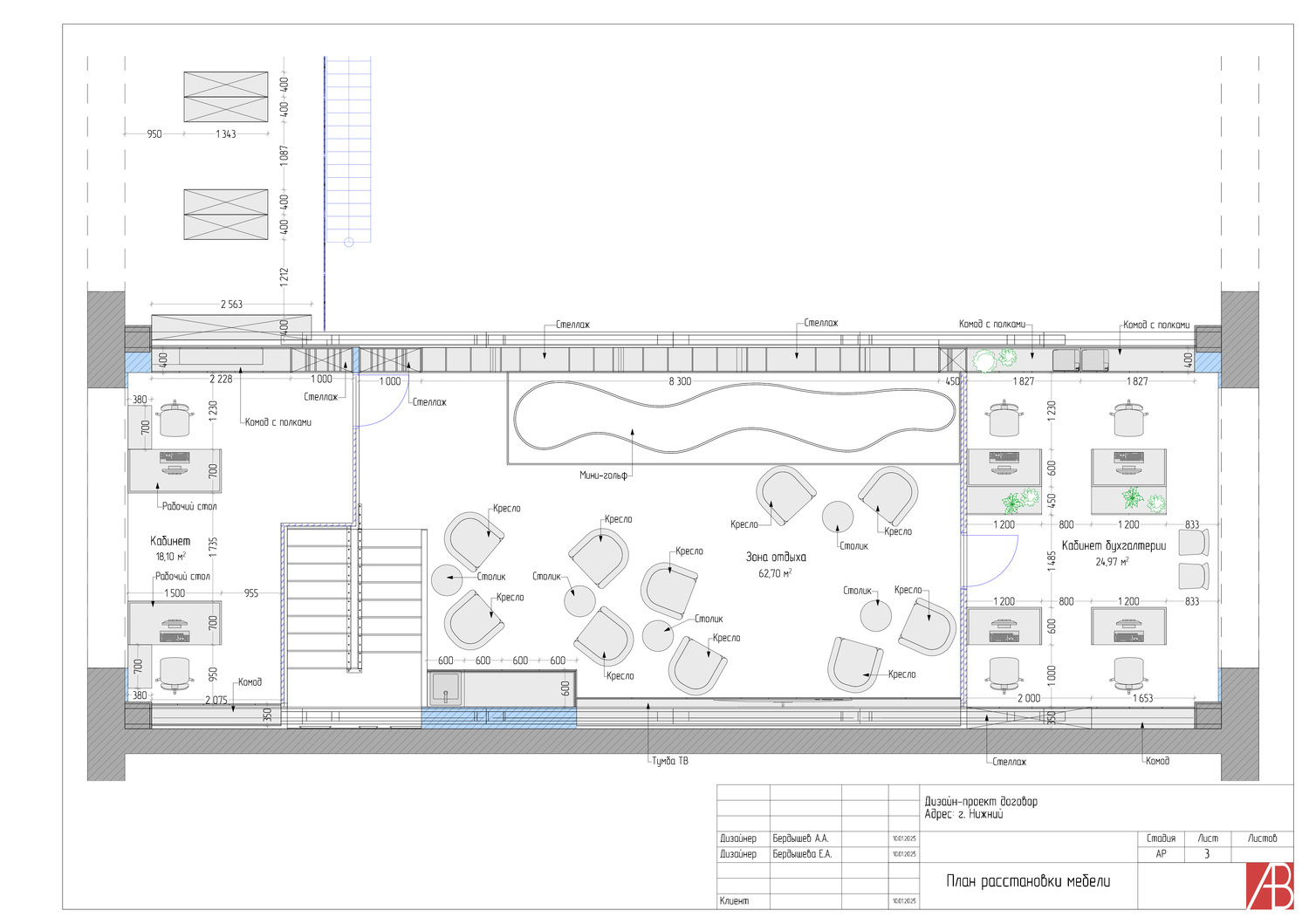Click the План расстановки мебели sheet title
This screenshot has height=924, width=1309.
coord(1028,881)
